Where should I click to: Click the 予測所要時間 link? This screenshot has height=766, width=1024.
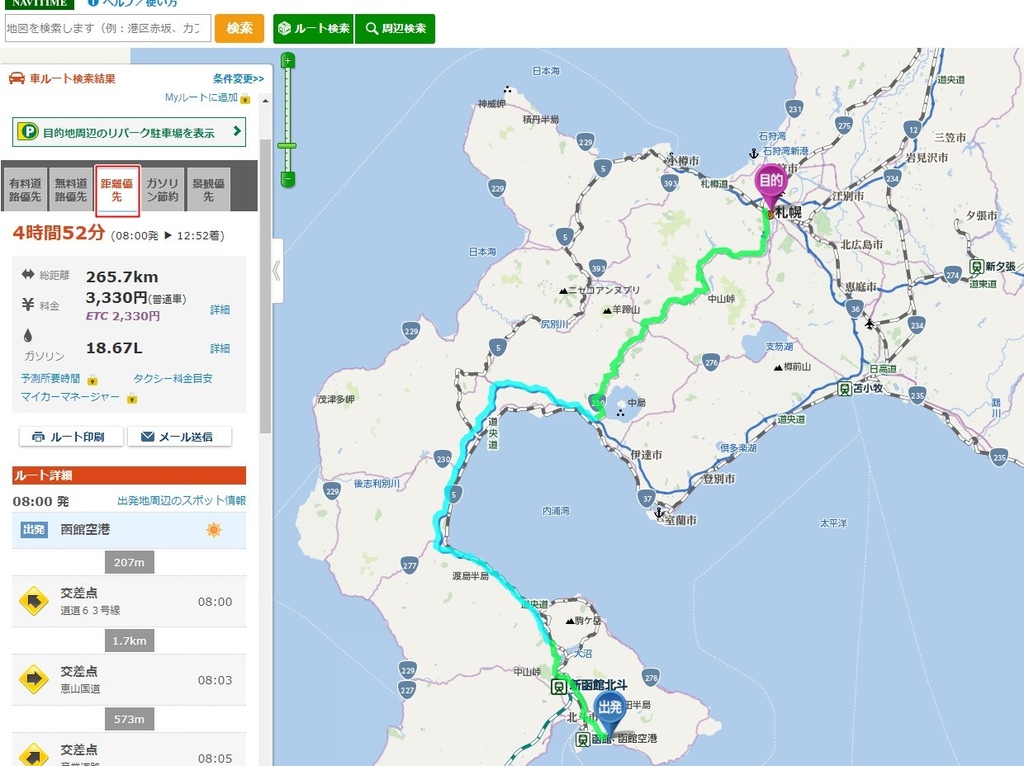50,379
